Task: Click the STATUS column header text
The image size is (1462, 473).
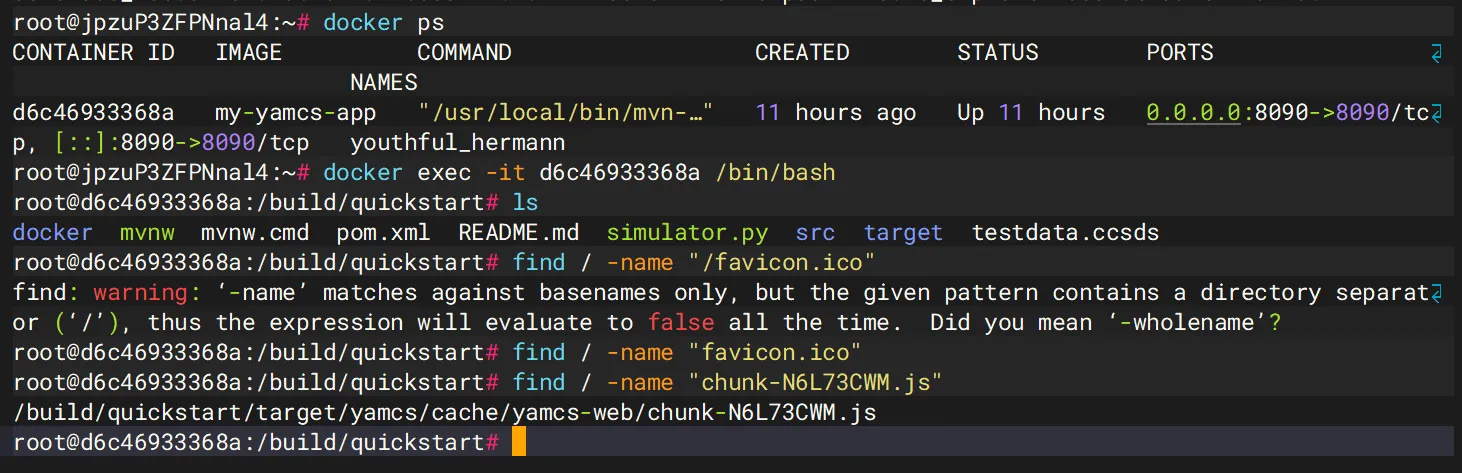Action: pos(997,53)
